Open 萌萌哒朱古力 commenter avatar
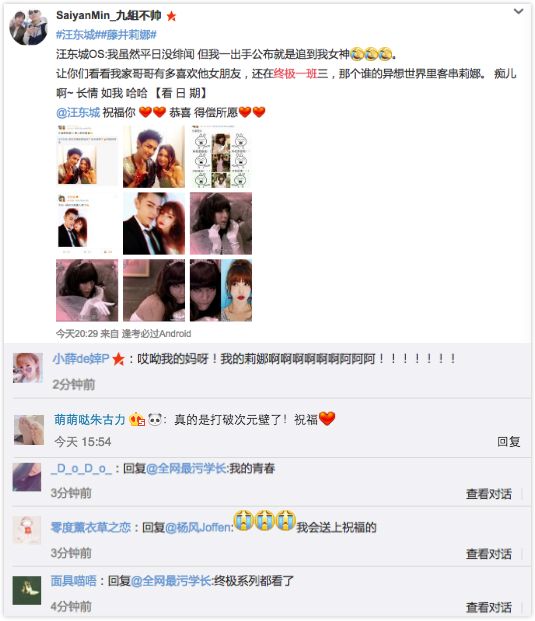 [29, 430]
